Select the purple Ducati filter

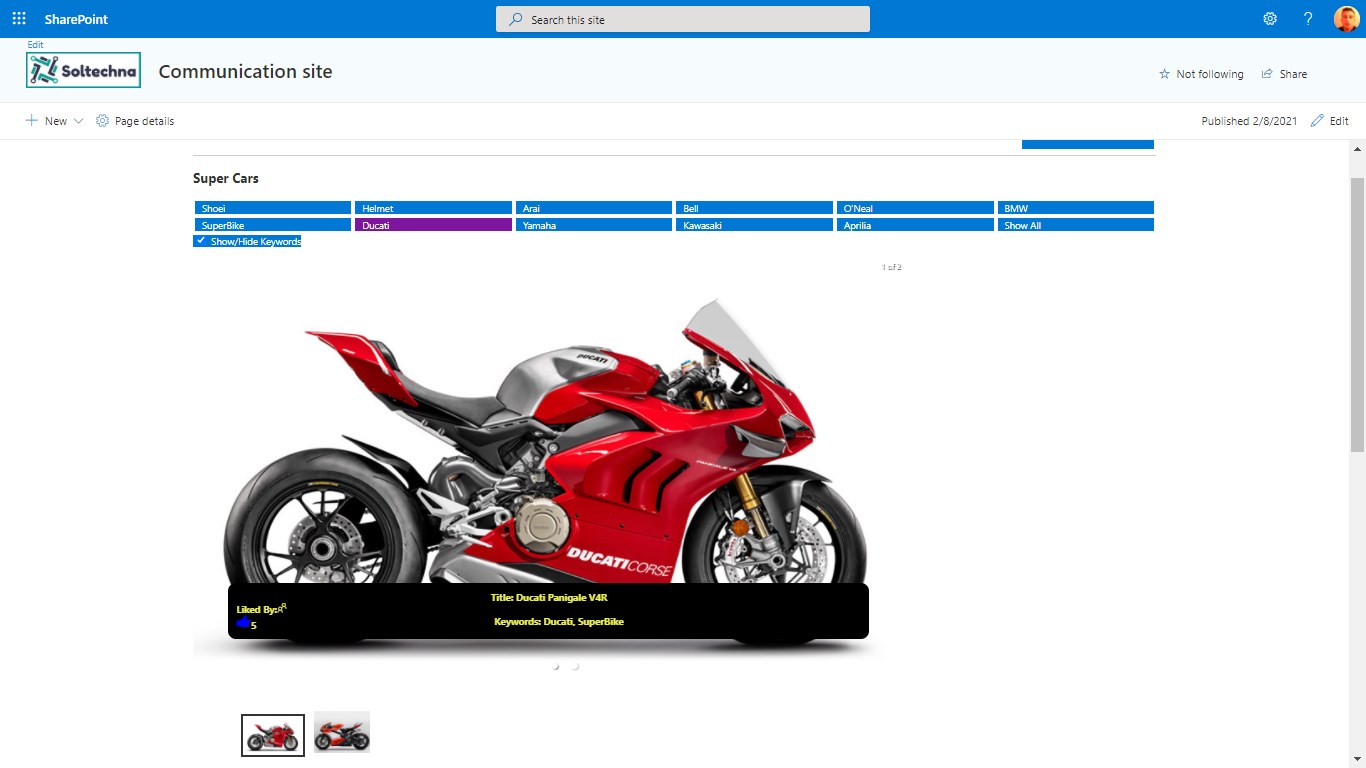coord(433,225)
